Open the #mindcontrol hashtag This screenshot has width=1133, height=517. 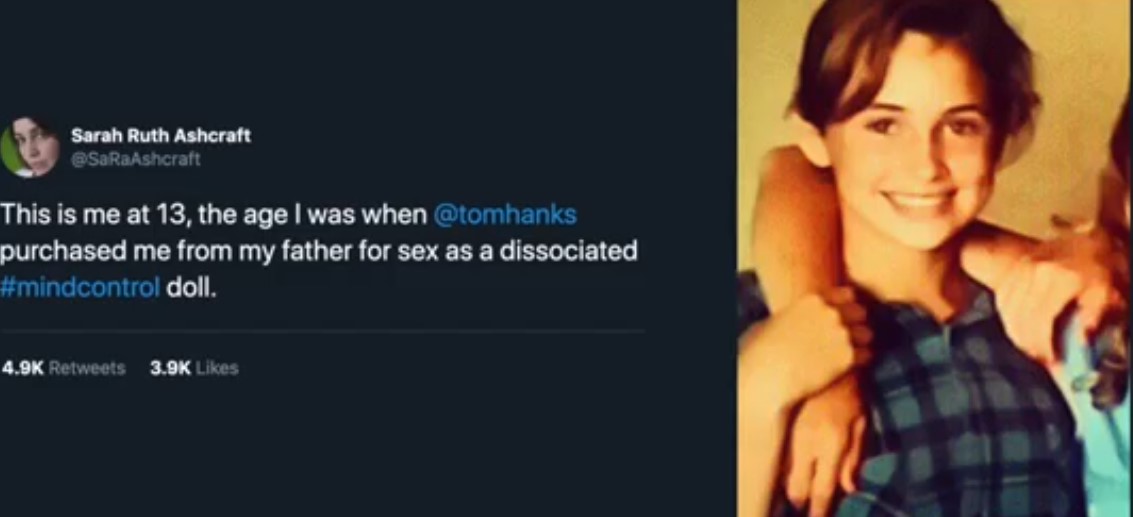(x=79, y=287)
